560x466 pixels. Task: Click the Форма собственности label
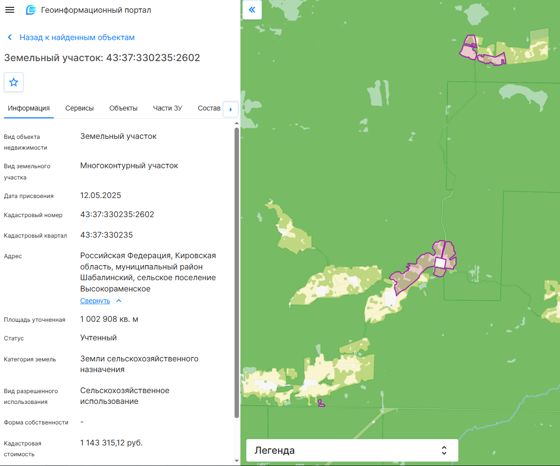(x=36, y=422)
